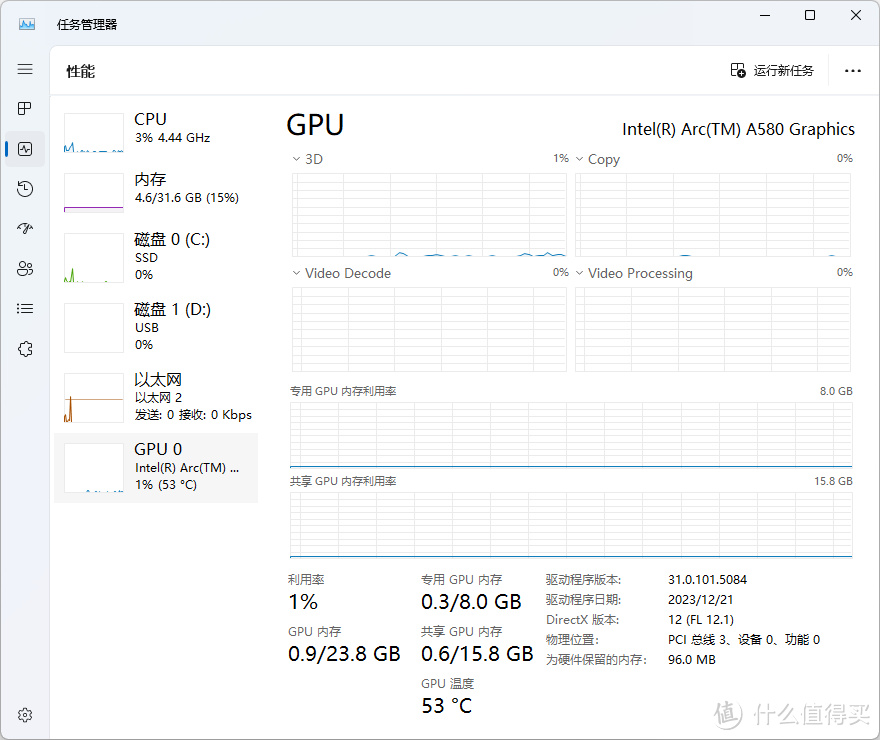
Task: Click the Copy engine usage graph
Action: [713, 215]
